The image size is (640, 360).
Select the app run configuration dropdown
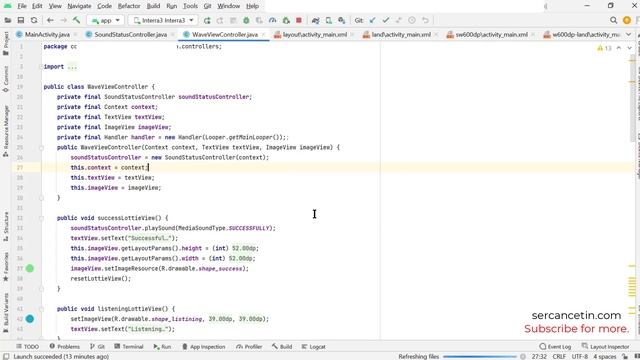106,20
